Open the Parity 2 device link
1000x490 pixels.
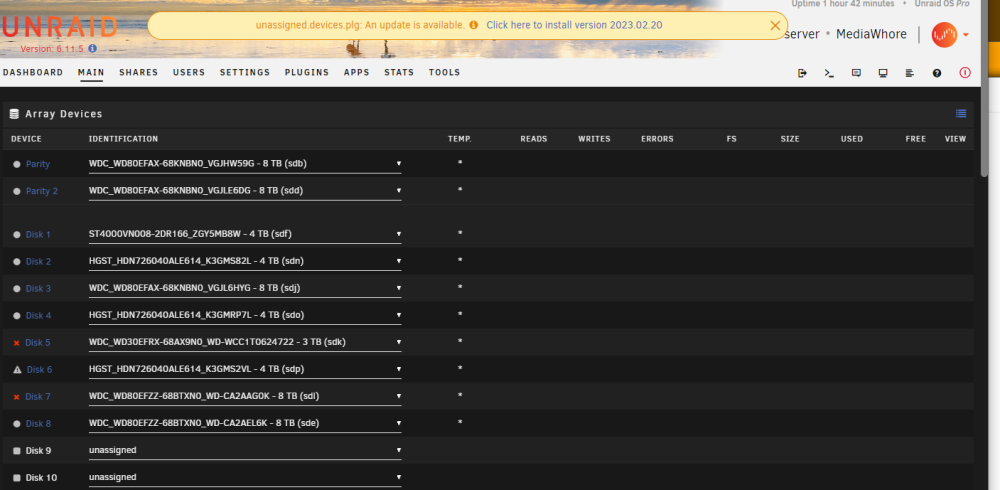42,191
